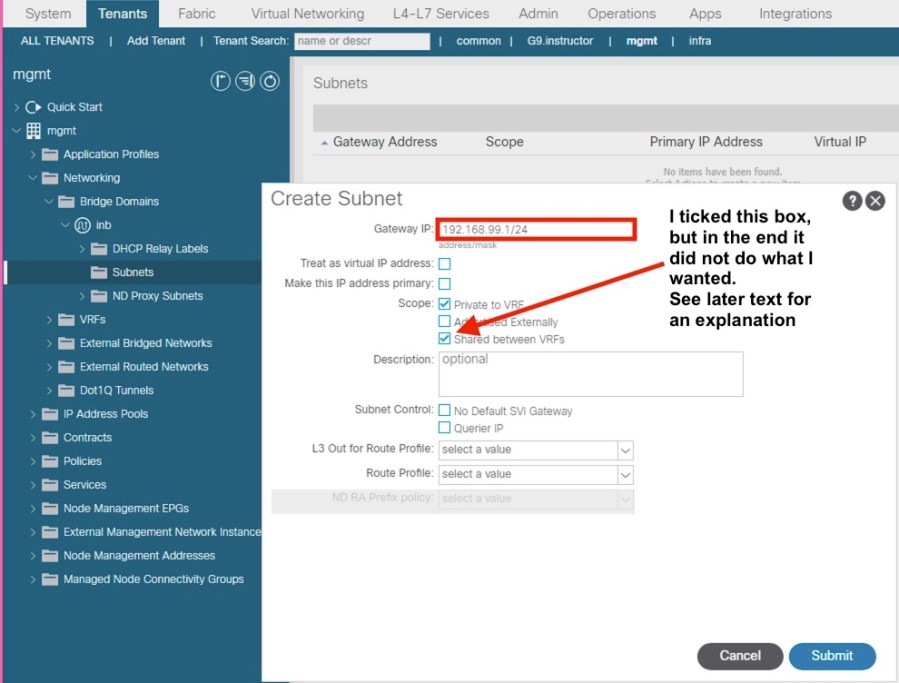Click the Quick Start icon in sidebar
899x683 pixels.
pos(33,107)
